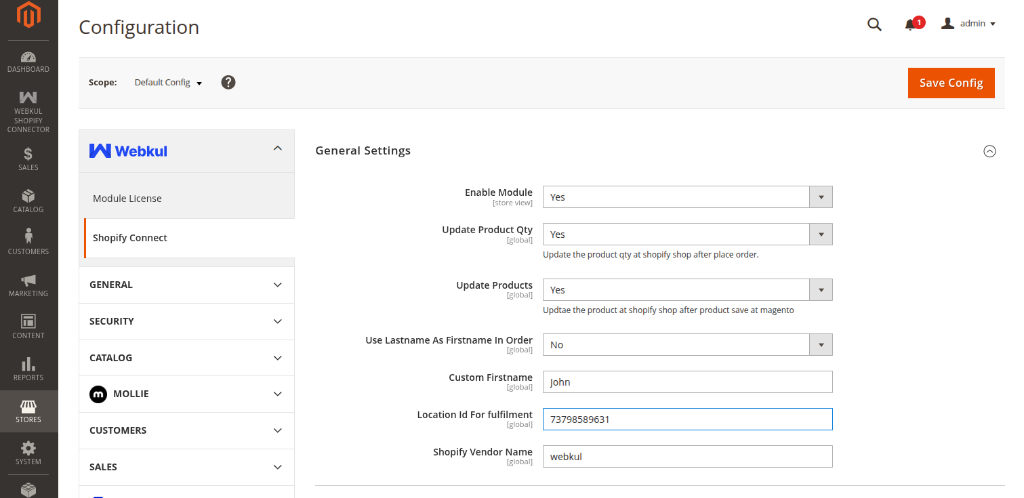
Task: Click the General Settings heading
Action: pos(363,151)
